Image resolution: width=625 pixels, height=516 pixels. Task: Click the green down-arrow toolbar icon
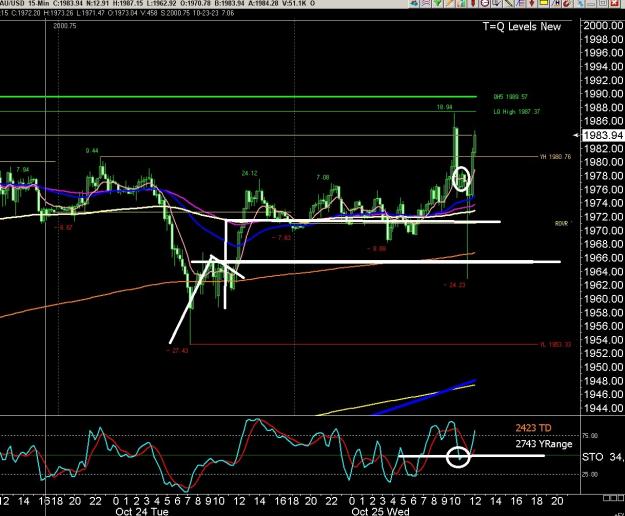pos(438,3)
